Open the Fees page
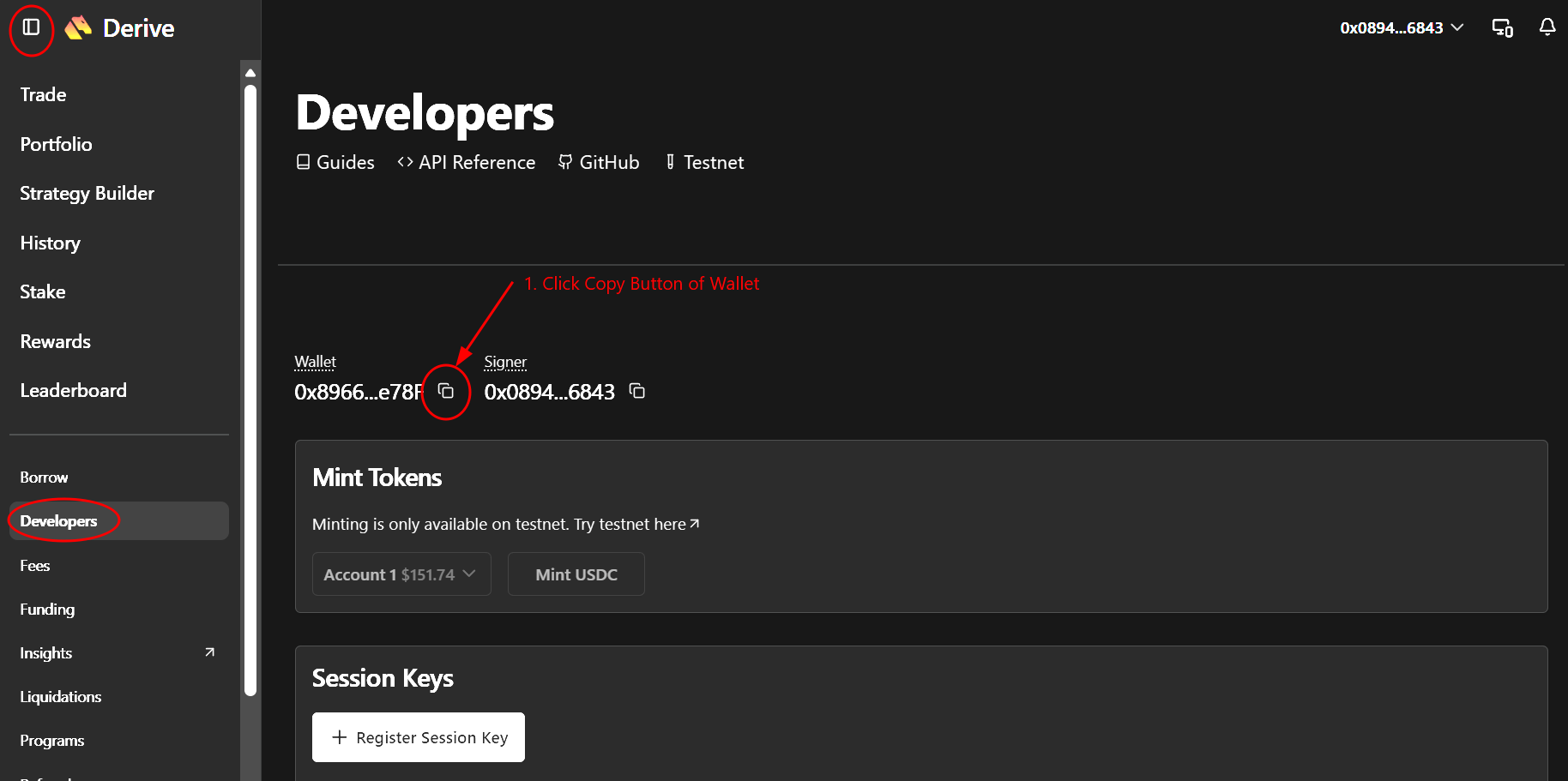 34,566
